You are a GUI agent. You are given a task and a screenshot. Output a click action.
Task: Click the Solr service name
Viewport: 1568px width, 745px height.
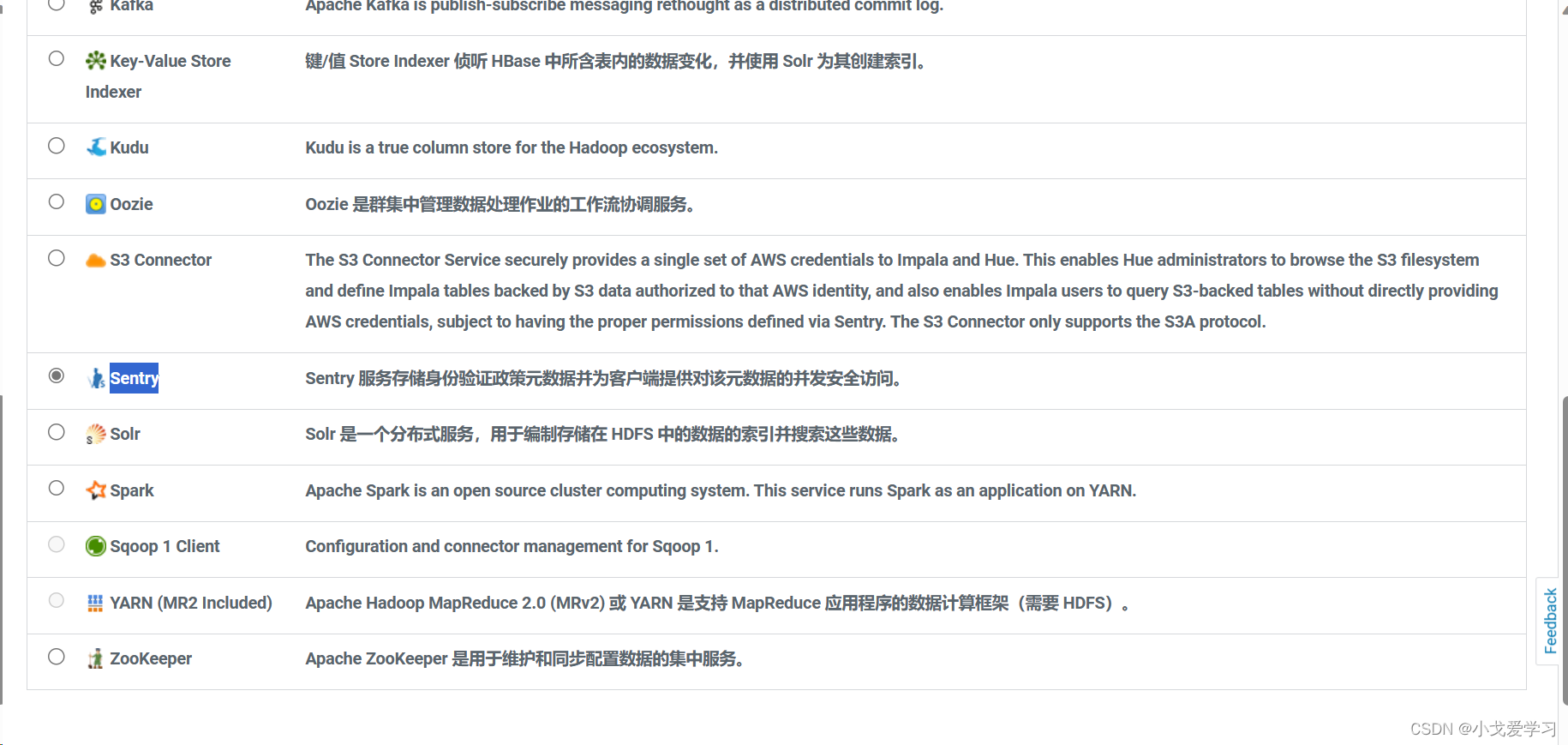(x=125, y=434)
